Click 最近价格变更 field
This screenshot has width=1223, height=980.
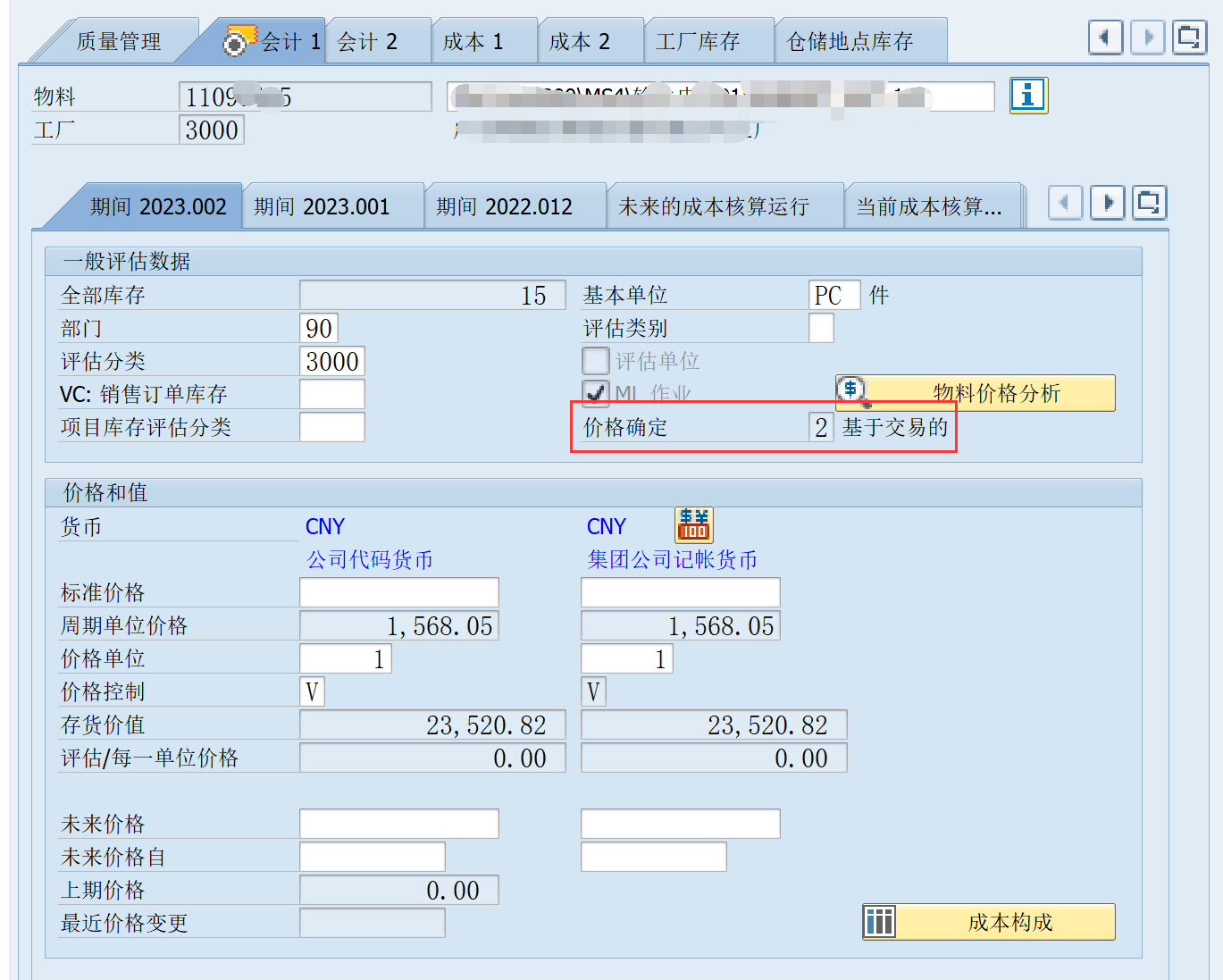pyautogui.click(x=373, y=923)
